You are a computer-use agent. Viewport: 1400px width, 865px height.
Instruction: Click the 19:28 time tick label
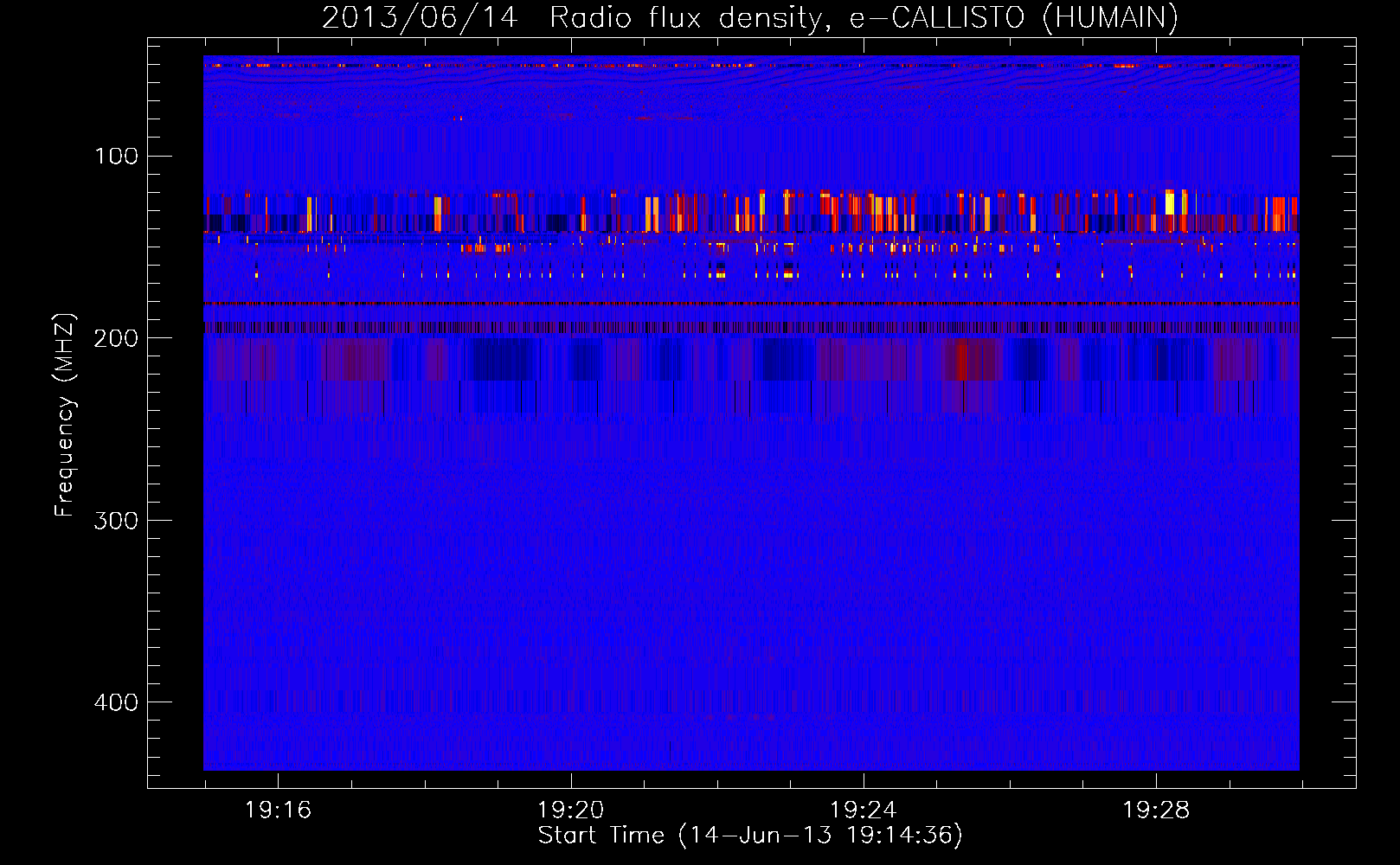1156,811
